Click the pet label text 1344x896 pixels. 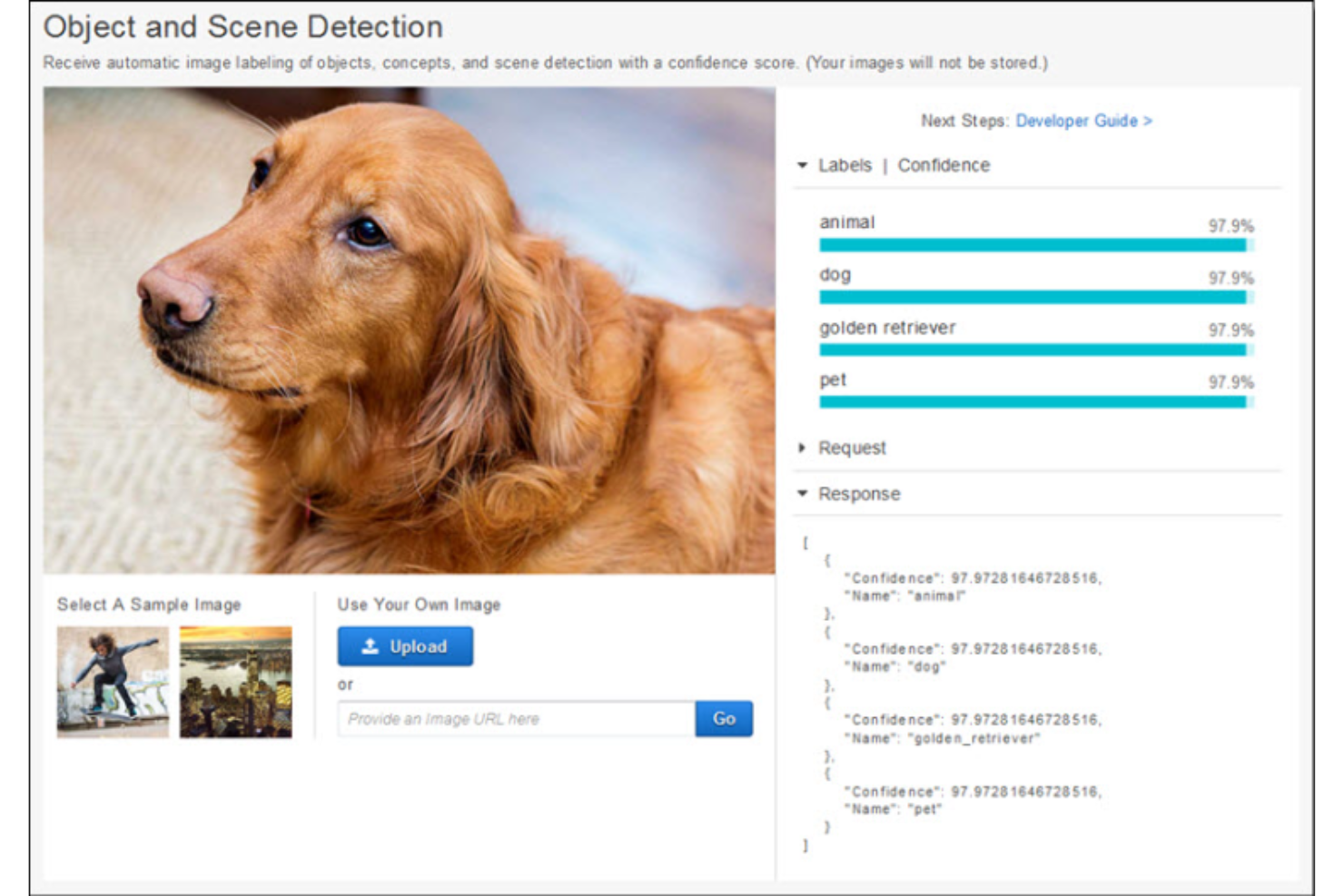(x=833, y=379)
